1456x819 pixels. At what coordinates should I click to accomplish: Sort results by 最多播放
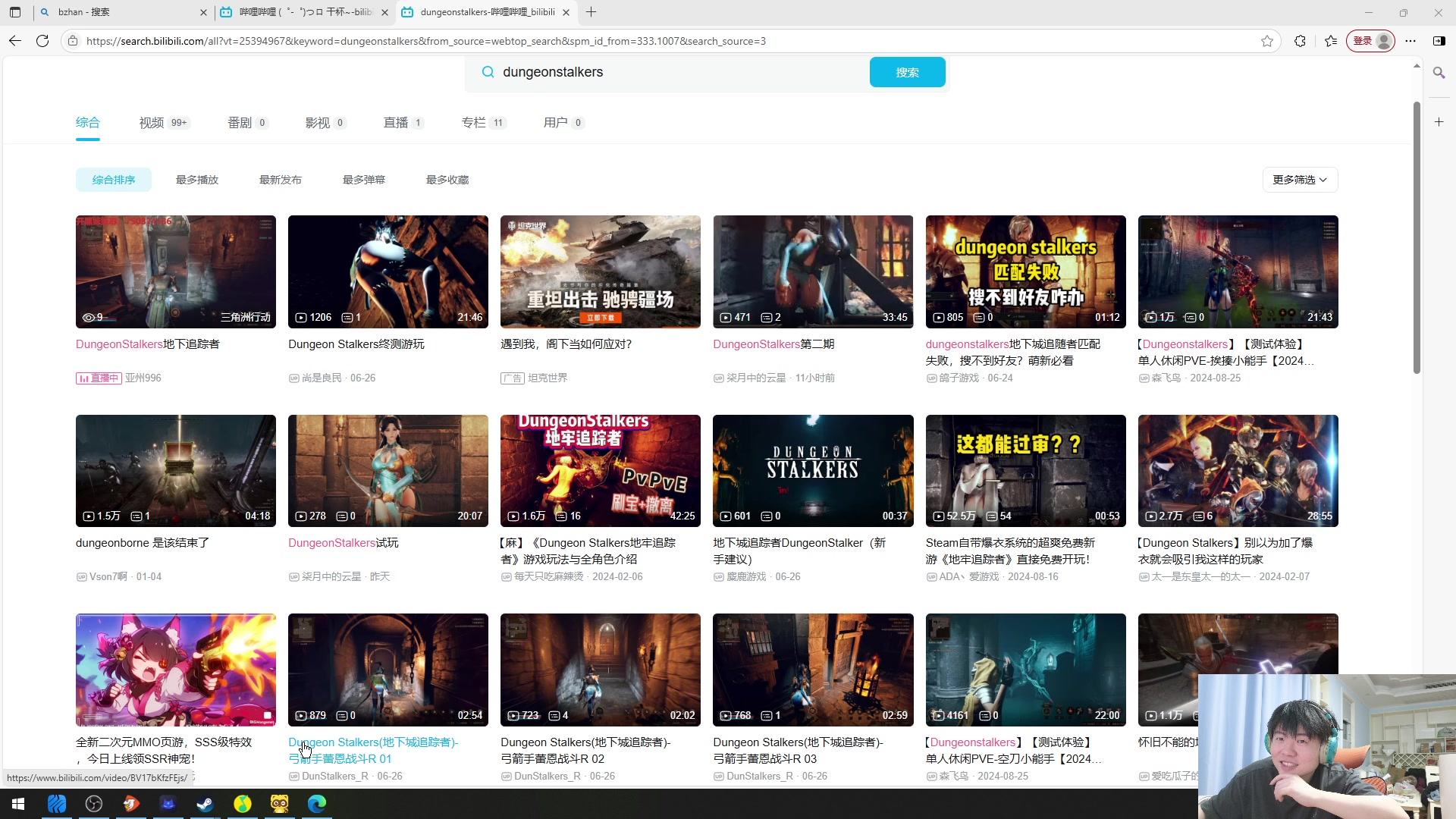click(x=197, y=180)
